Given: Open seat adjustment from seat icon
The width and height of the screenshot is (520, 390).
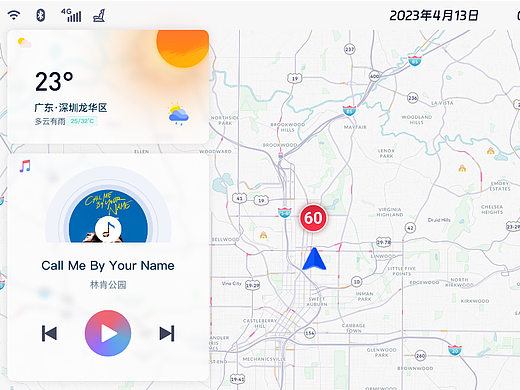Looking at the screenshot, I should pyautogui.click(x=99, y=15).
